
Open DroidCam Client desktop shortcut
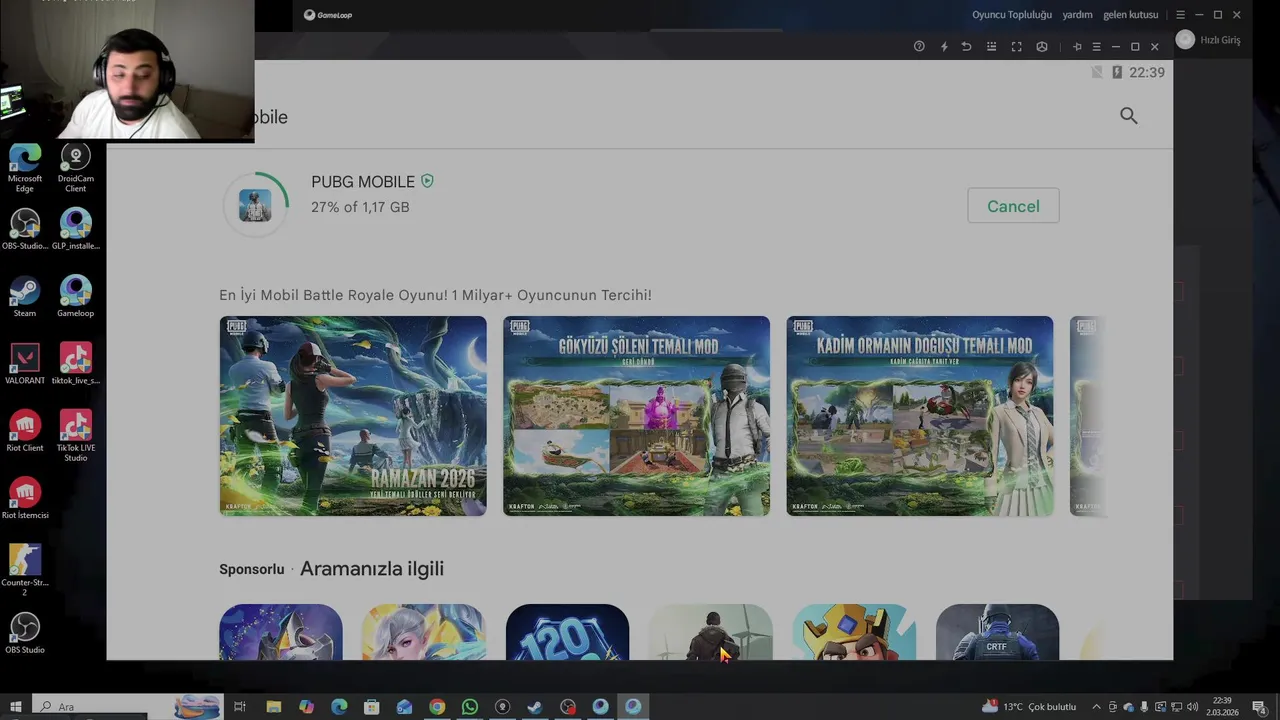[x=75, y=168]
